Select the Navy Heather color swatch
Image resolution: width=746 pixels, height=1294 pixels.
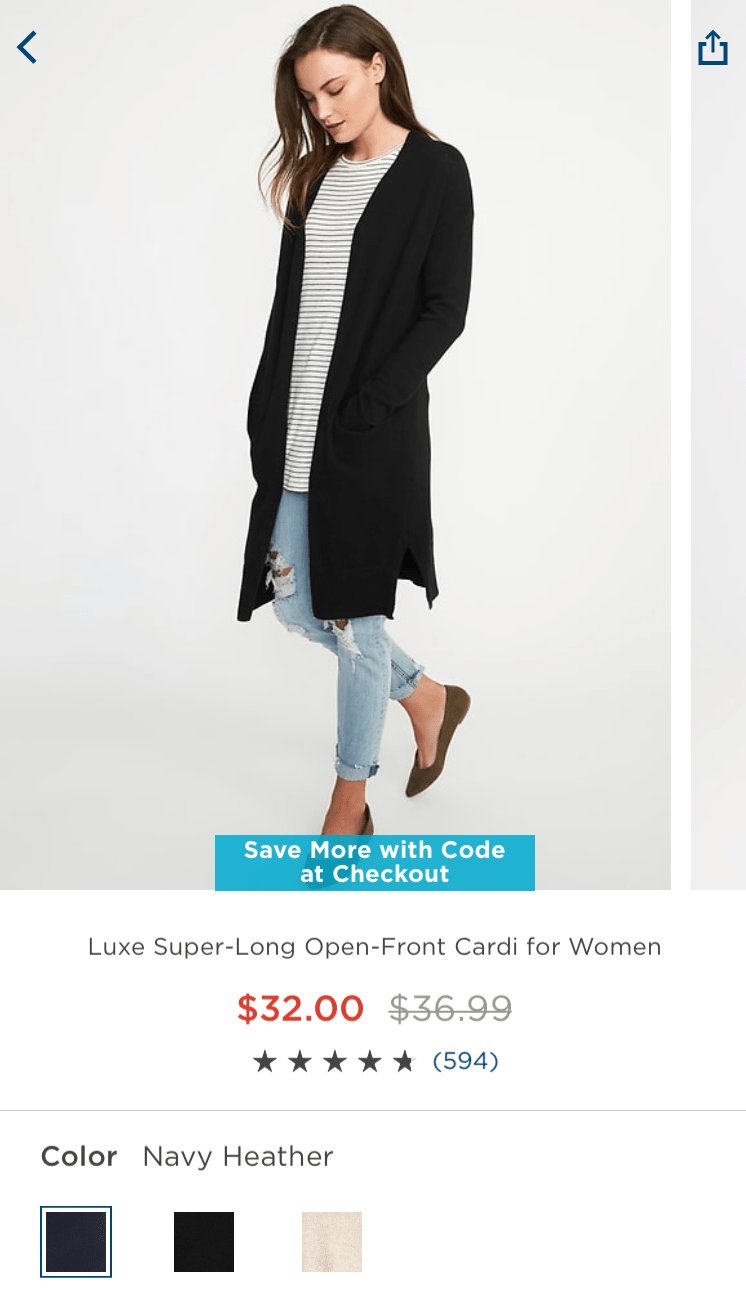point(76,1242)
